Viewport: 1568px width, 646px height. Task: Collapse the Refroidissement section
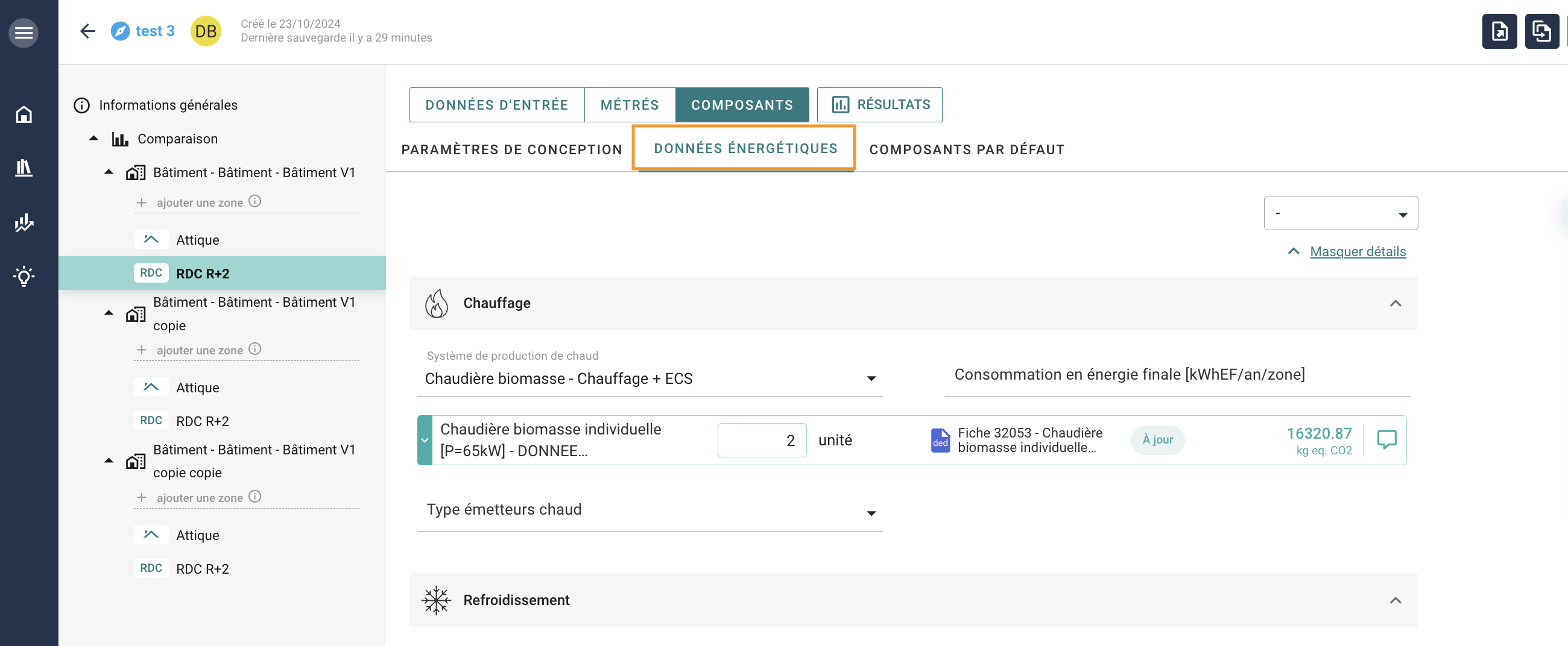point(1395,600)
